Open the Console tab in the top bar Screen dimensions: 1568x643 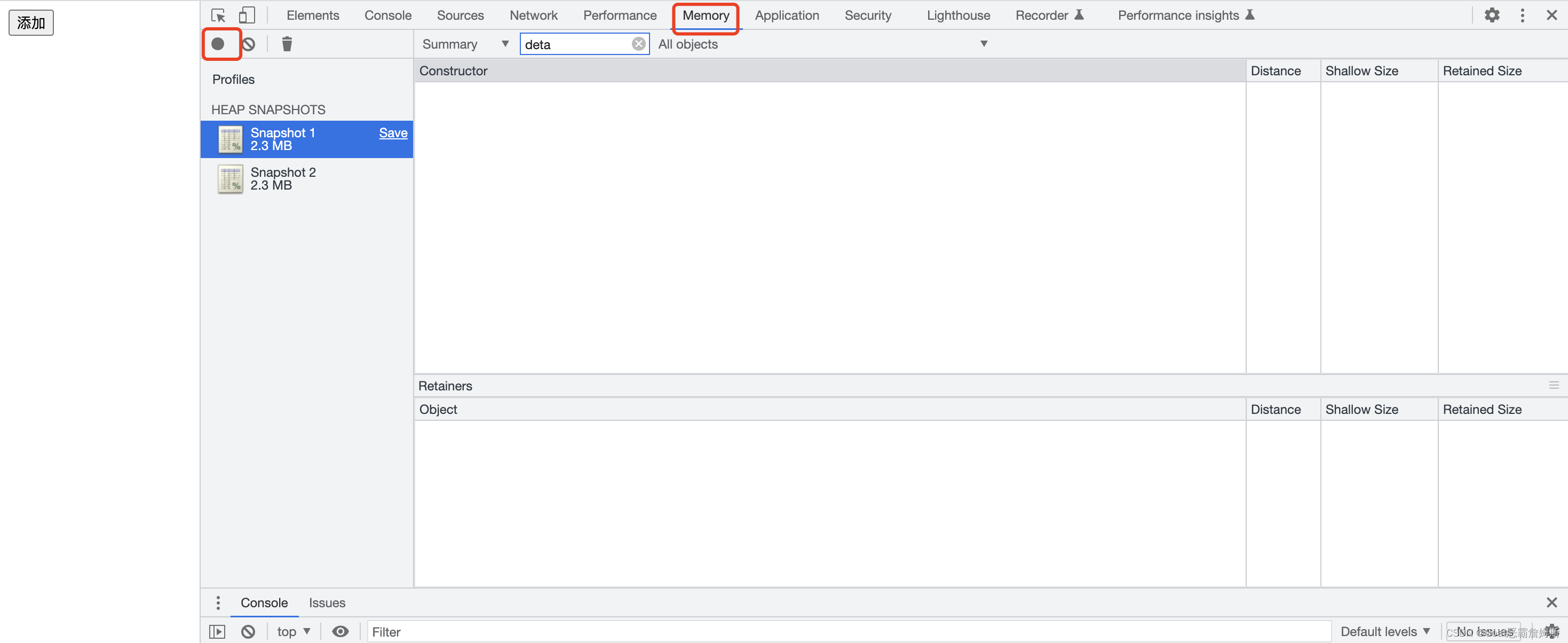(x=388, y=15)
